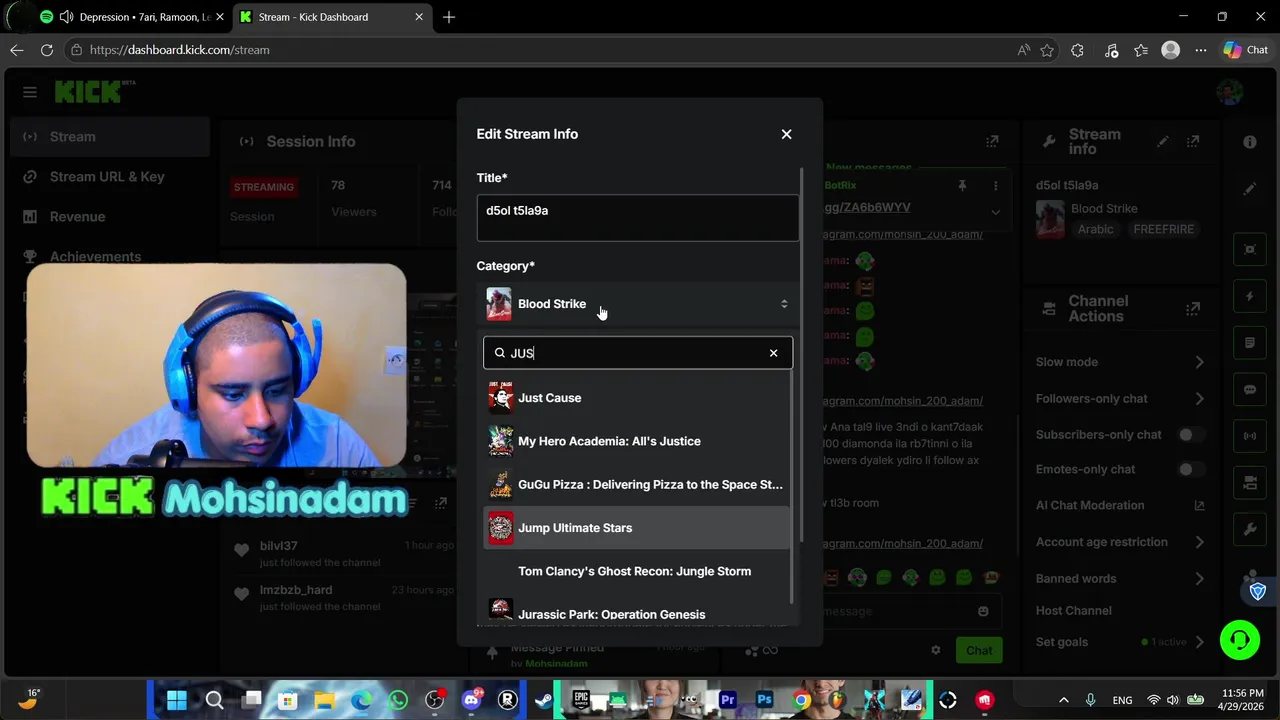Click the lightning bolt icon in right rail
Image resolution: width=1280 pixels, height=720 pixels.
pos(1250,297)
